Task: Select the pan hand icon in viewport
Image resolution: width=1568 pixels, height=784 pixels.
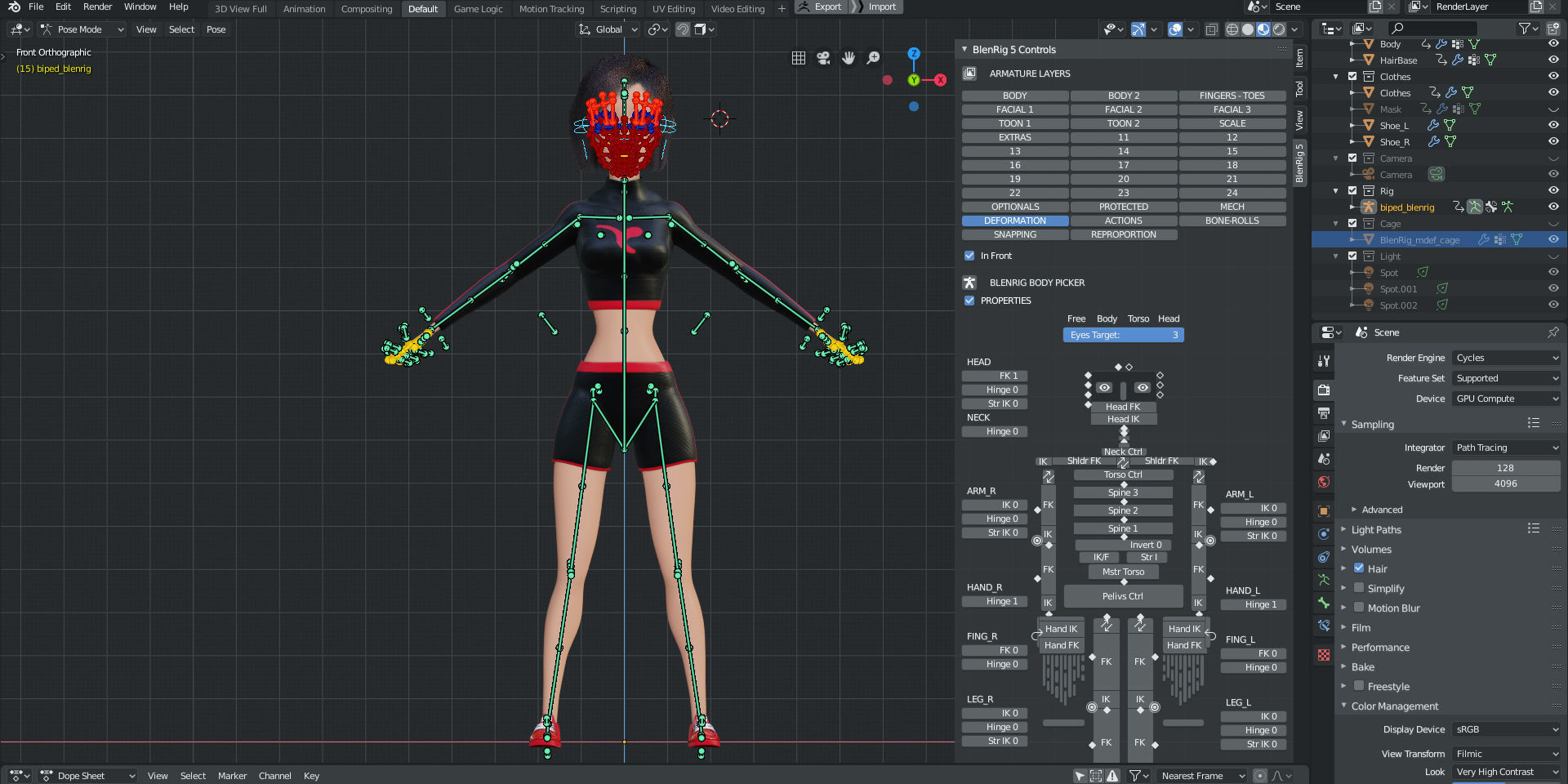Action: coord(849,58)
